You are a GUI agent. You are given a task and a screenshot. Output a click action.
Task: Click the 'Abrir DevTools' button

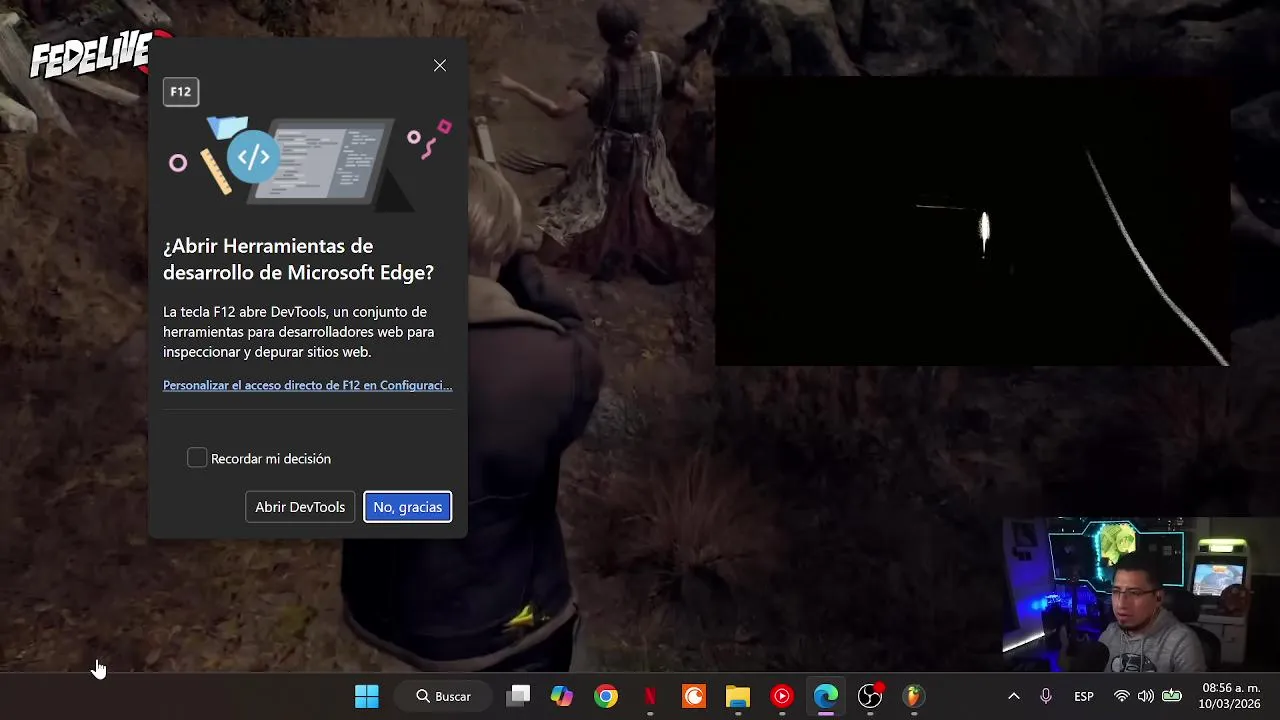tap(300, 507)
